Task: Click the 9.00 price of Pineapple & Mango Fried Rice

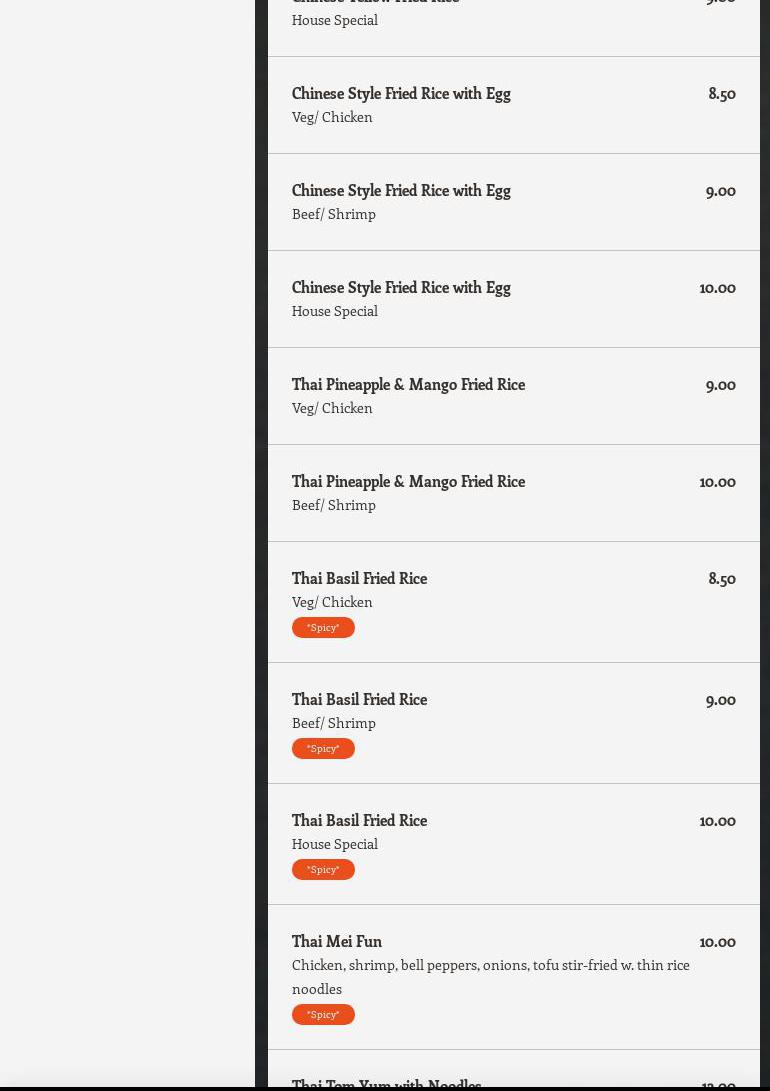Action: coord(720,384)
